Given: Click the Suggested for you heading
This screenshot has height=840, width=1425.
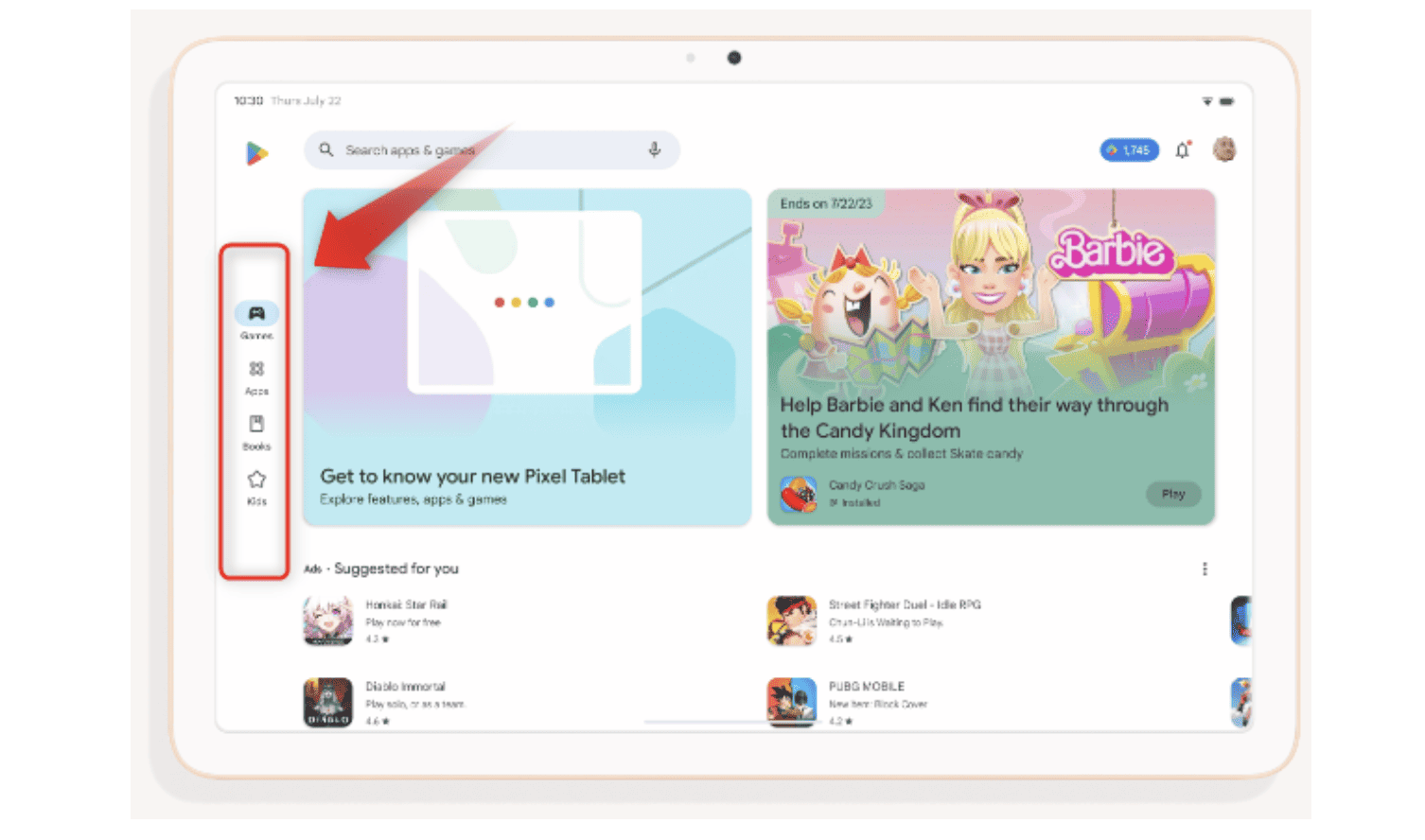Looking at the screenshot, I should coord(396,569).
